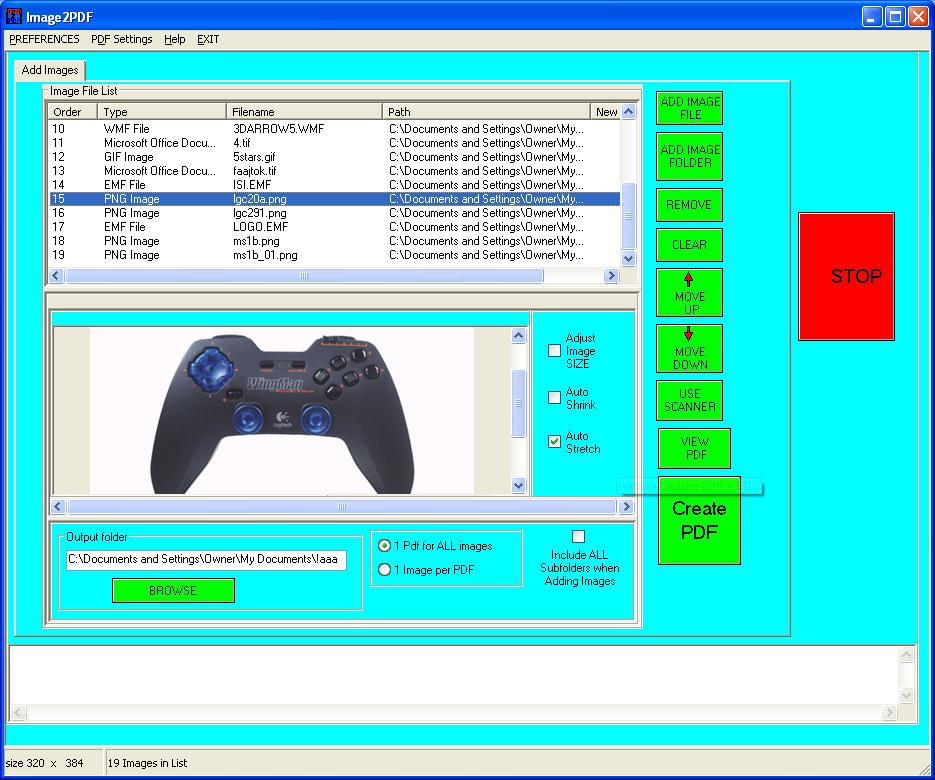Open the PDF Settings menu

pos(121,39)
